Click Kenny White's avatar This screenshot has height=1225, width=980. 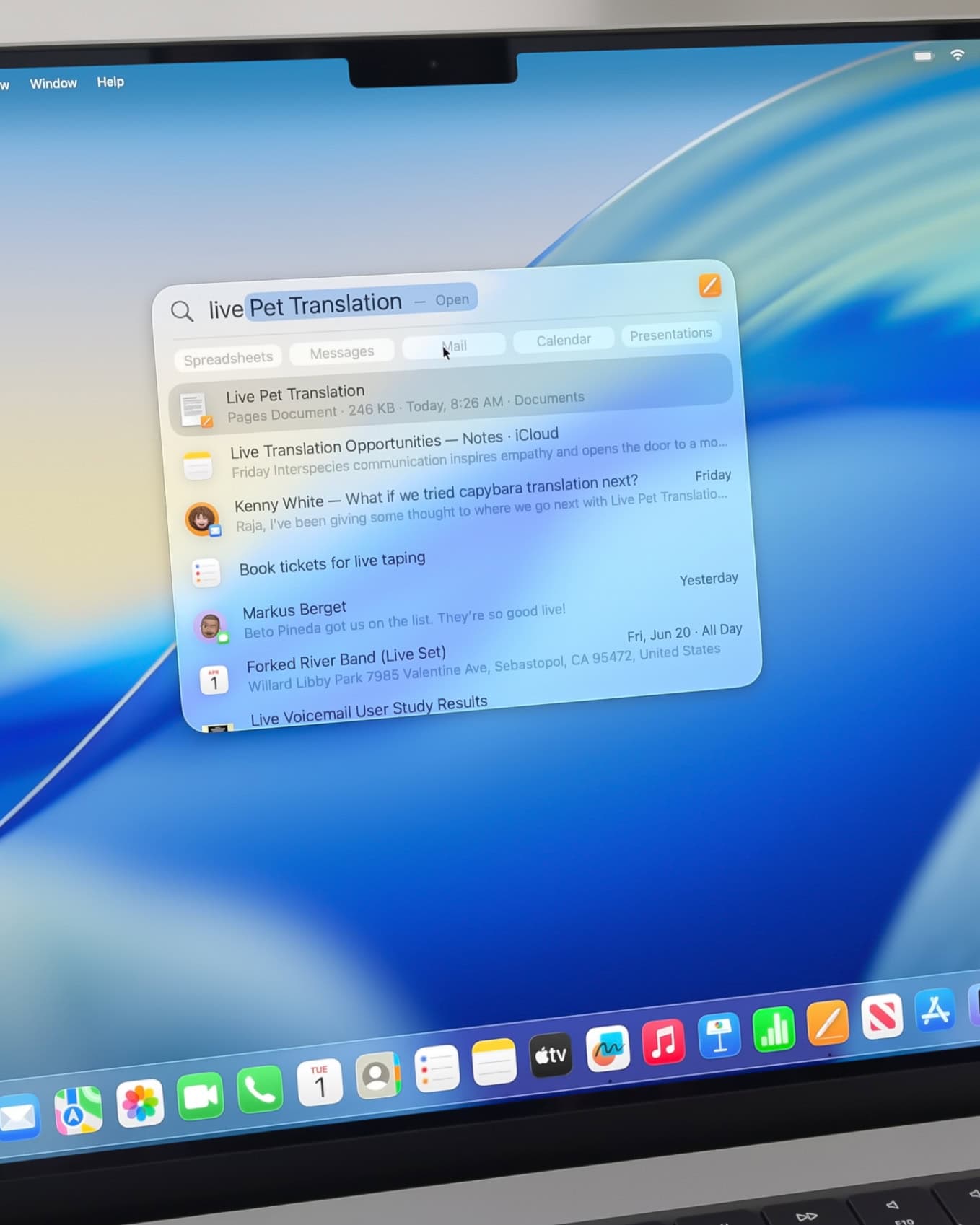coord(202,519)
